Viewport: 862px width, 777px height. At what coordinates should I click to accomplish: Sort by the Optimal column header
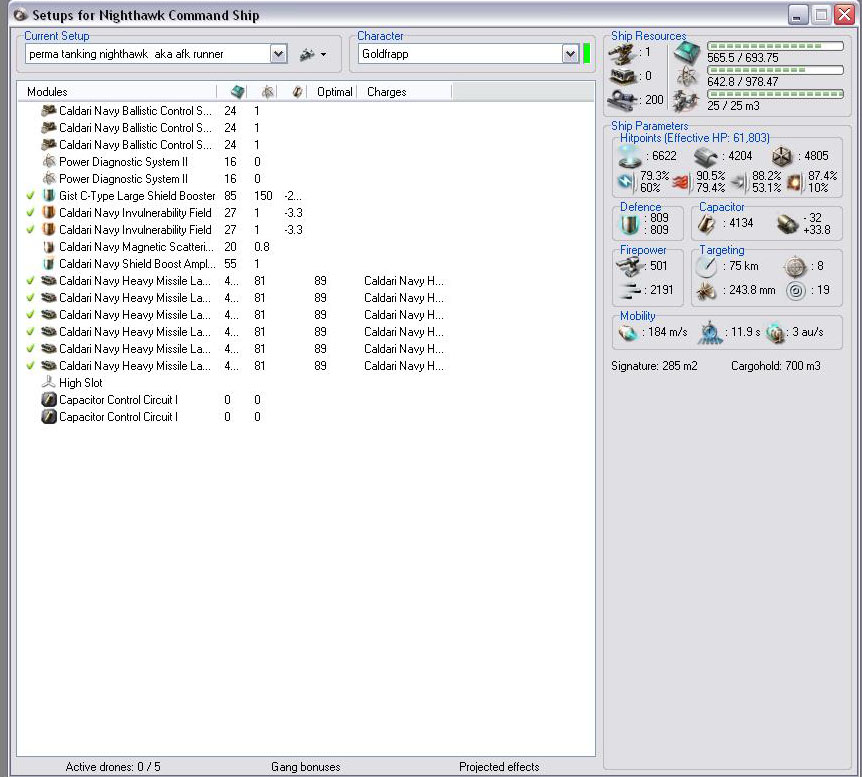coord(334,92)
